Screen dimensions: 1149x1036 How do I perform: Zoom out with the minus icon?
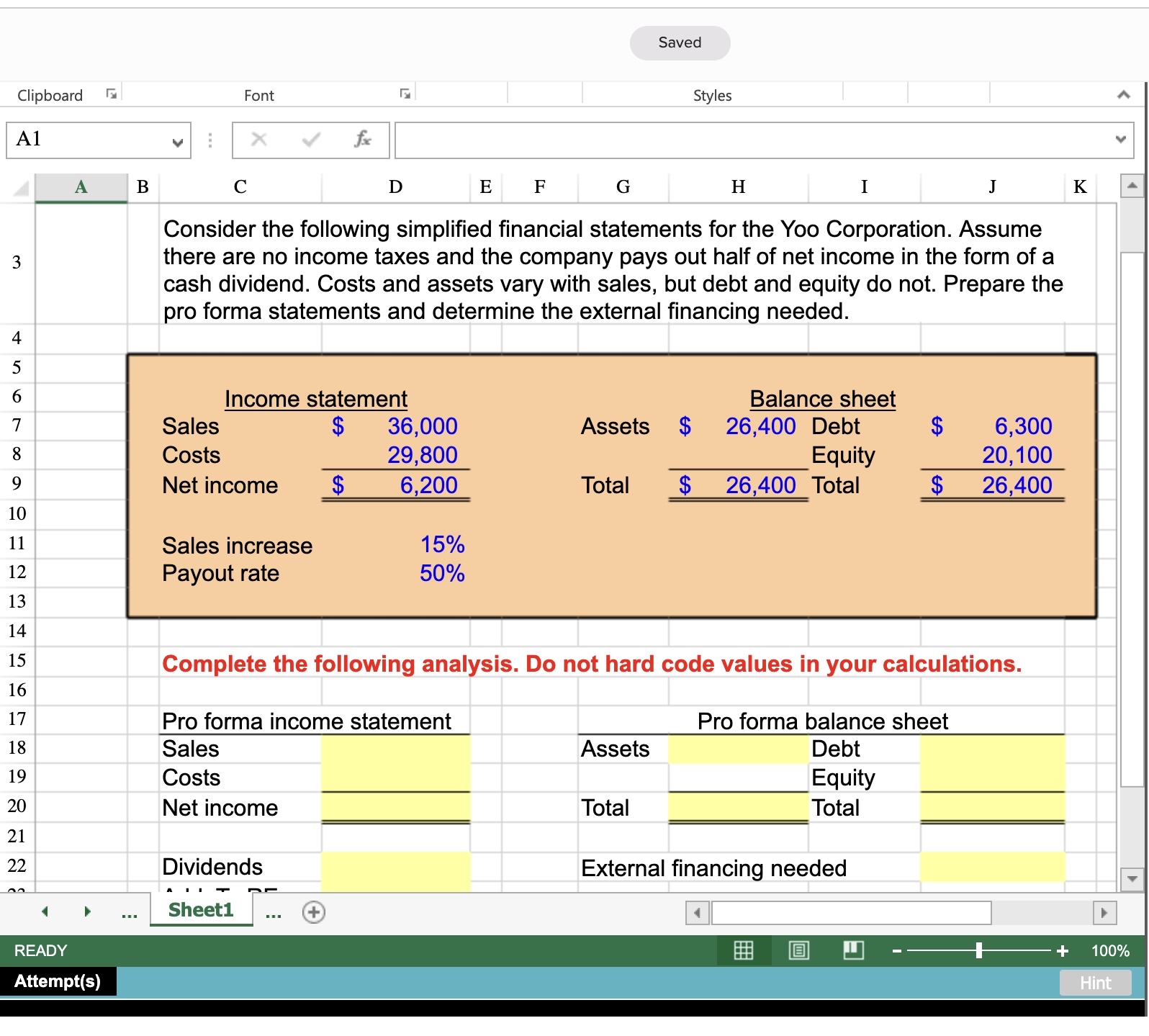tap(897, 951)
